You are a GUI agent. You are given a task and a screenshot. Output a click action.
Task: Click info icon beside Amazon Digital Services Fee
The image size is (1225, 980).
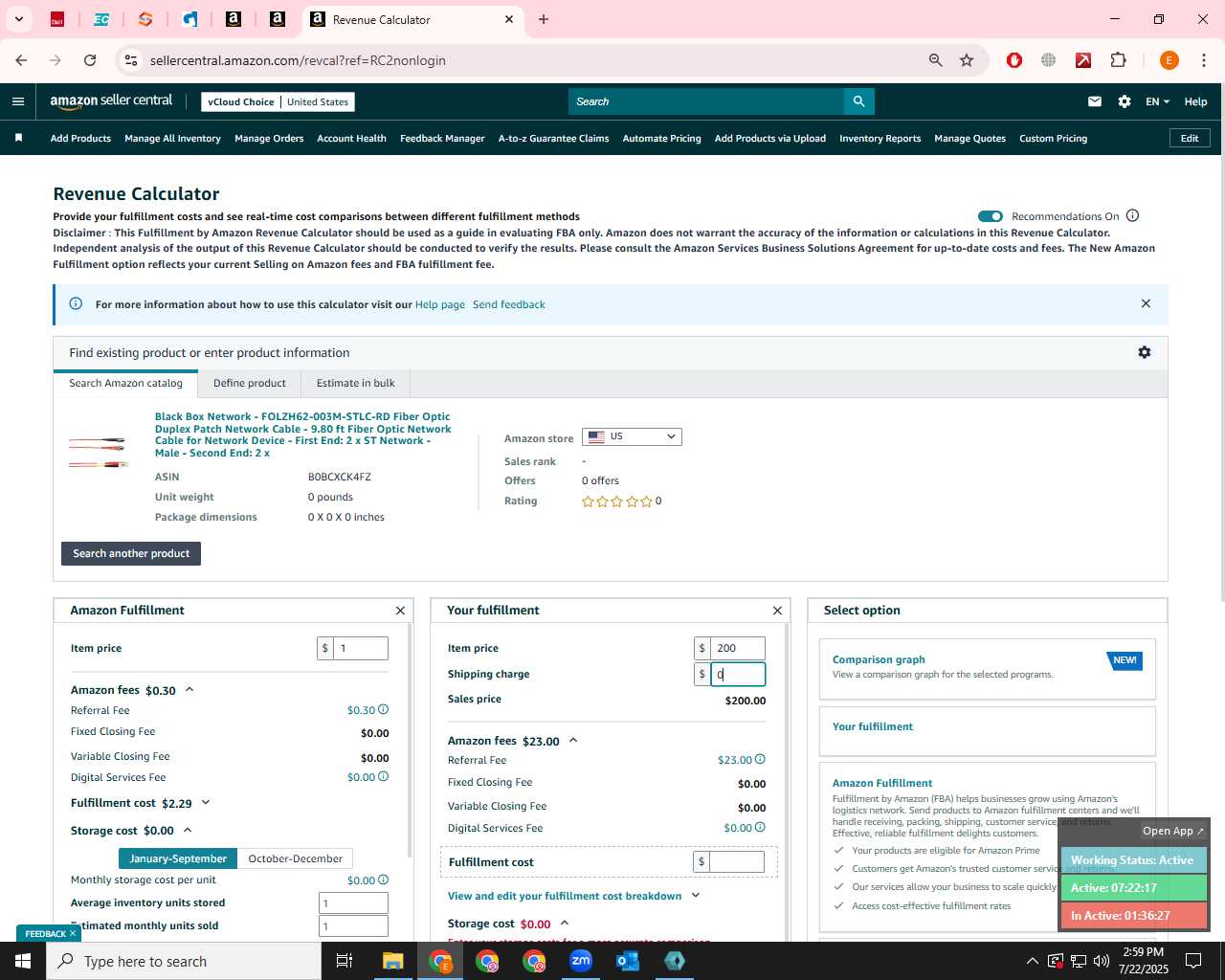[383, 776]
